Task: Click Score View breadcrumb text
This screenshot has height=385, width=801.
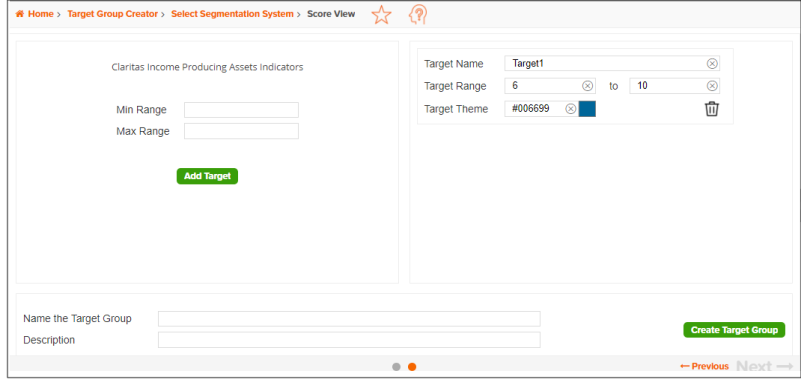Action: [x=331, y=14]
